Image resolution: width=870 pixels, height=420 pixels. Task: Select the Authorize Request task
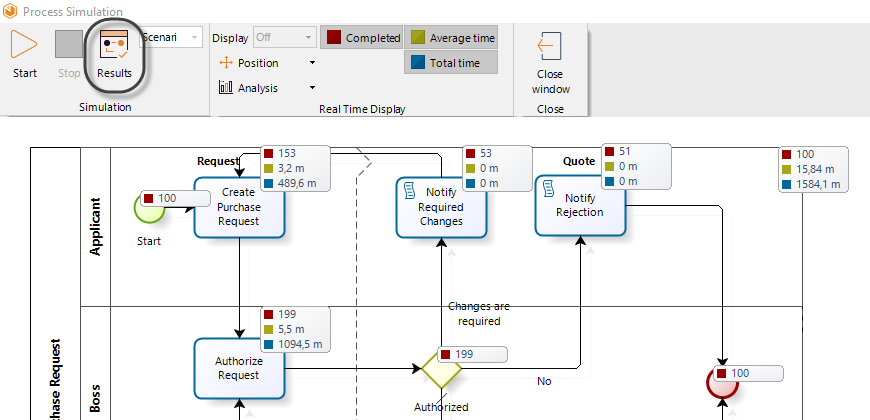coord(239,368)
